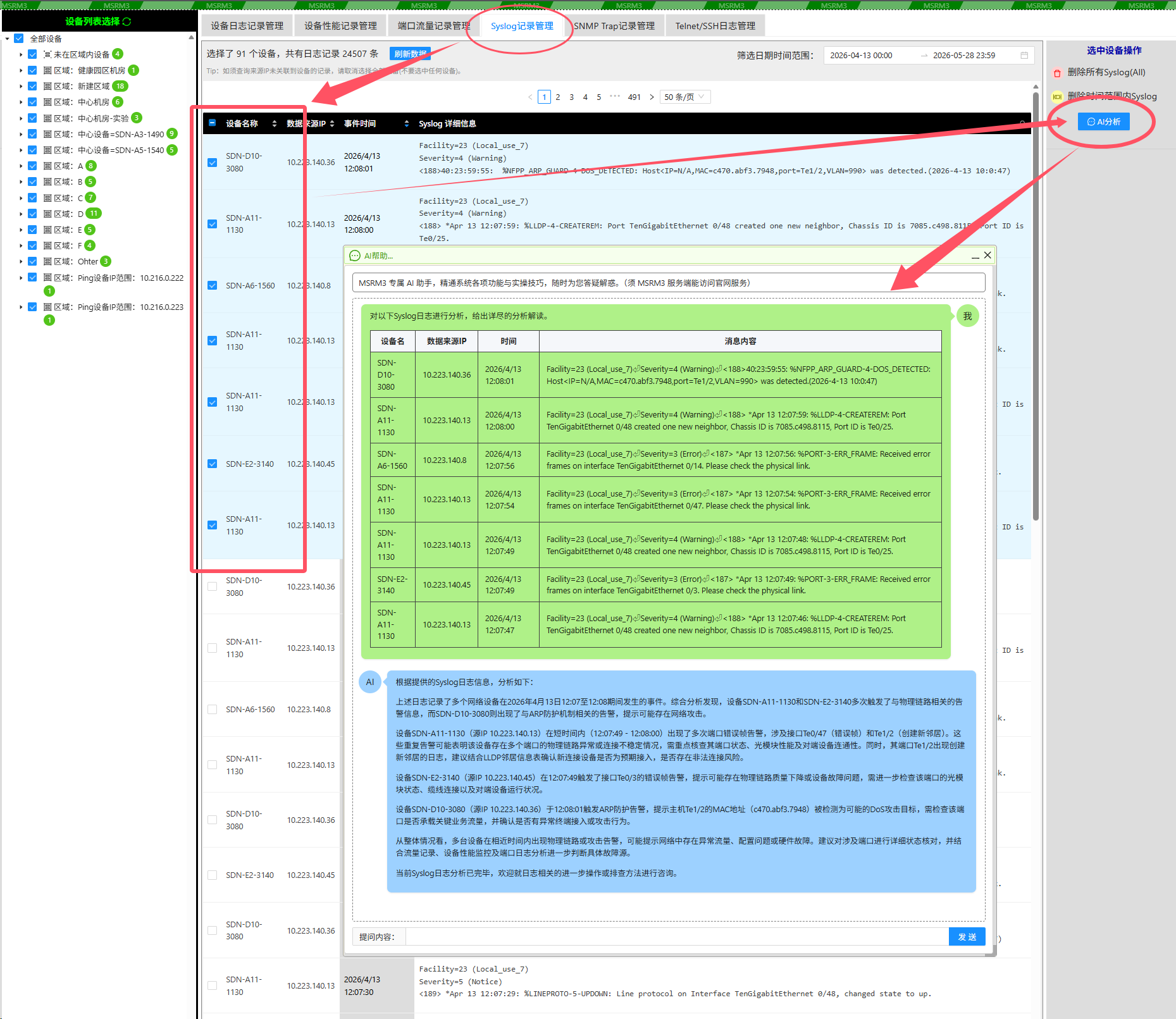Click the yellow icon for 删除时间范围内Syslog

pos(1057,97)
